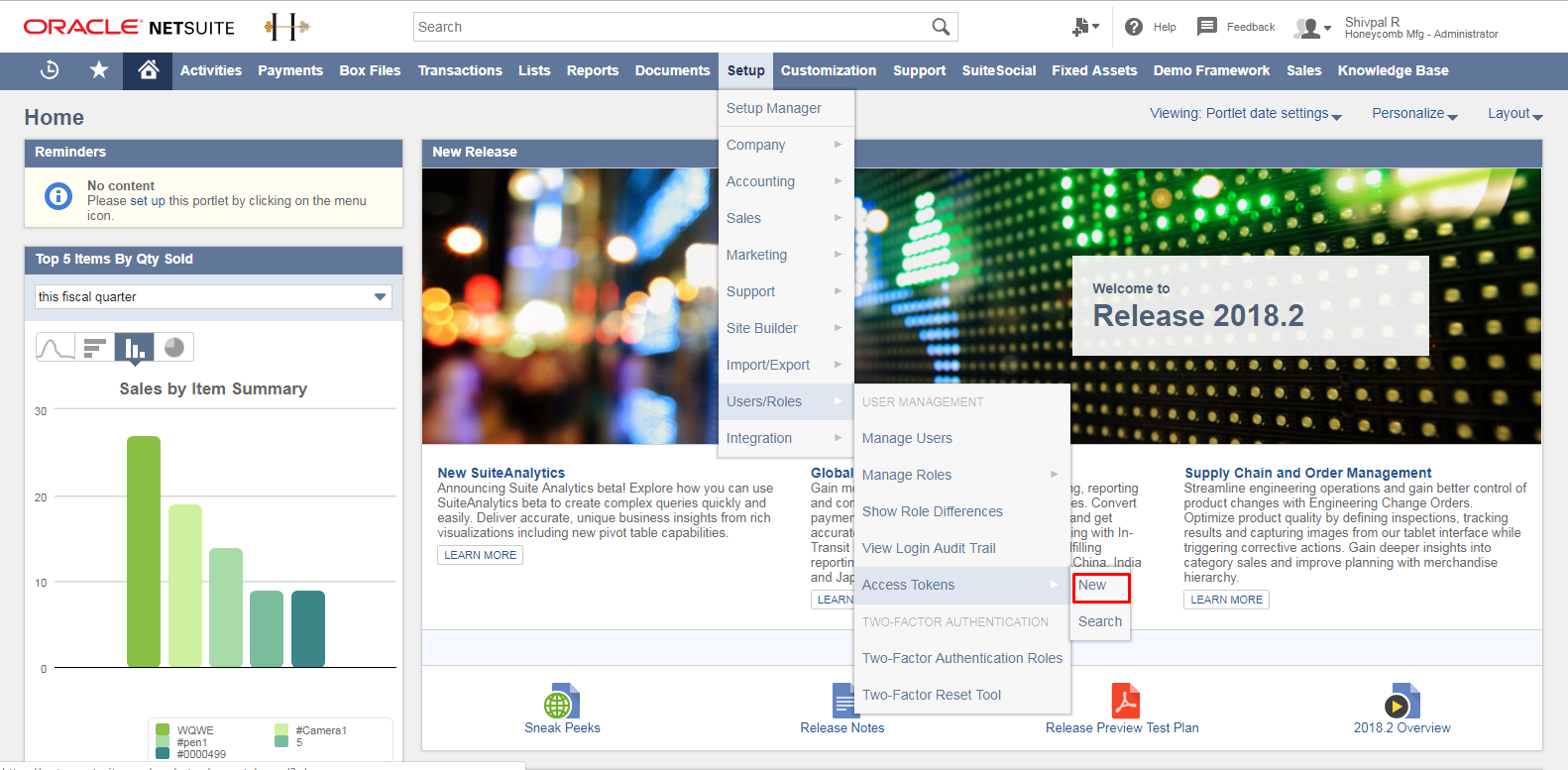Expand the Manage Roles submenu
1568x770 pixels.
coord(961,475)
